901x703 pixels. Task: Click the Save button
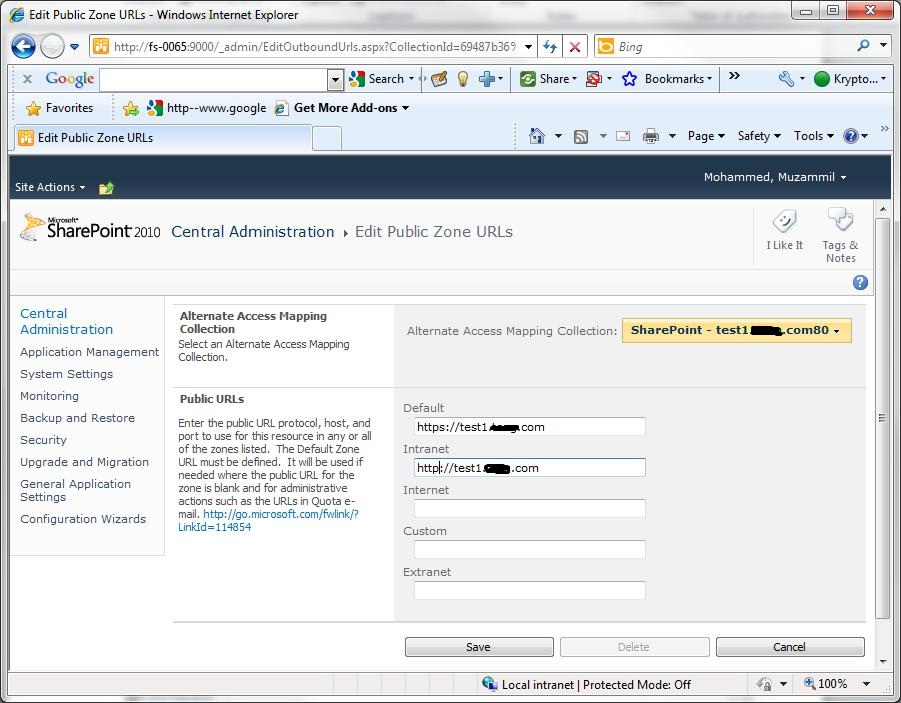tap(479, 647)
